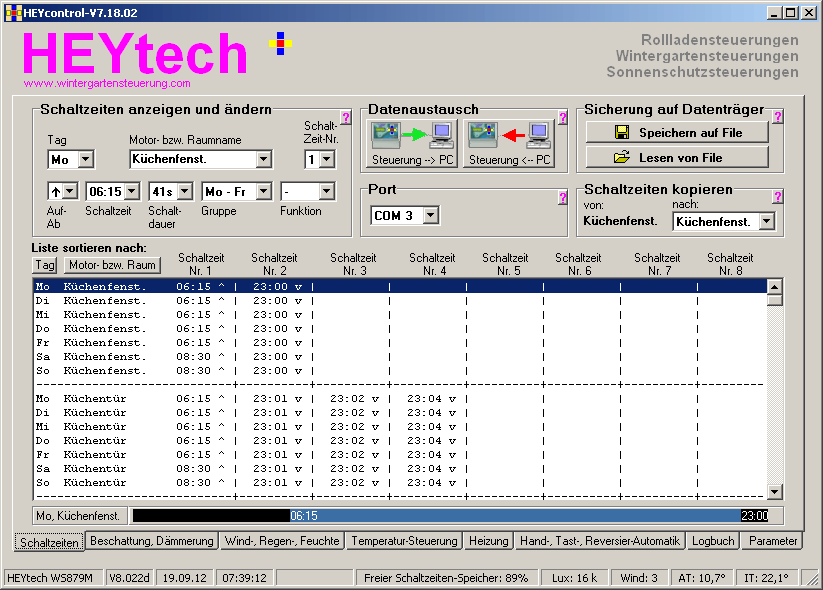Click the Lux: 16 k status entry
The image size is (823, 590).
(x=574, y=578)
